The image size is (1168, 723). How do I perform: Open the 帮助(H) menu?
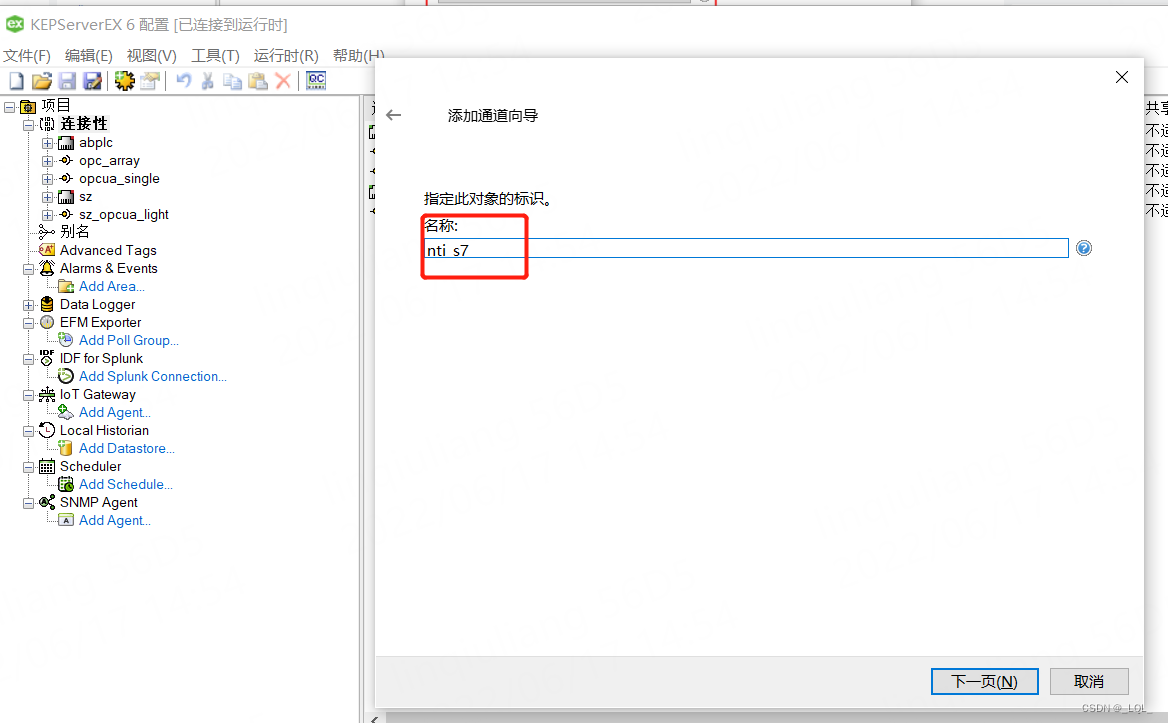point(358,56)
